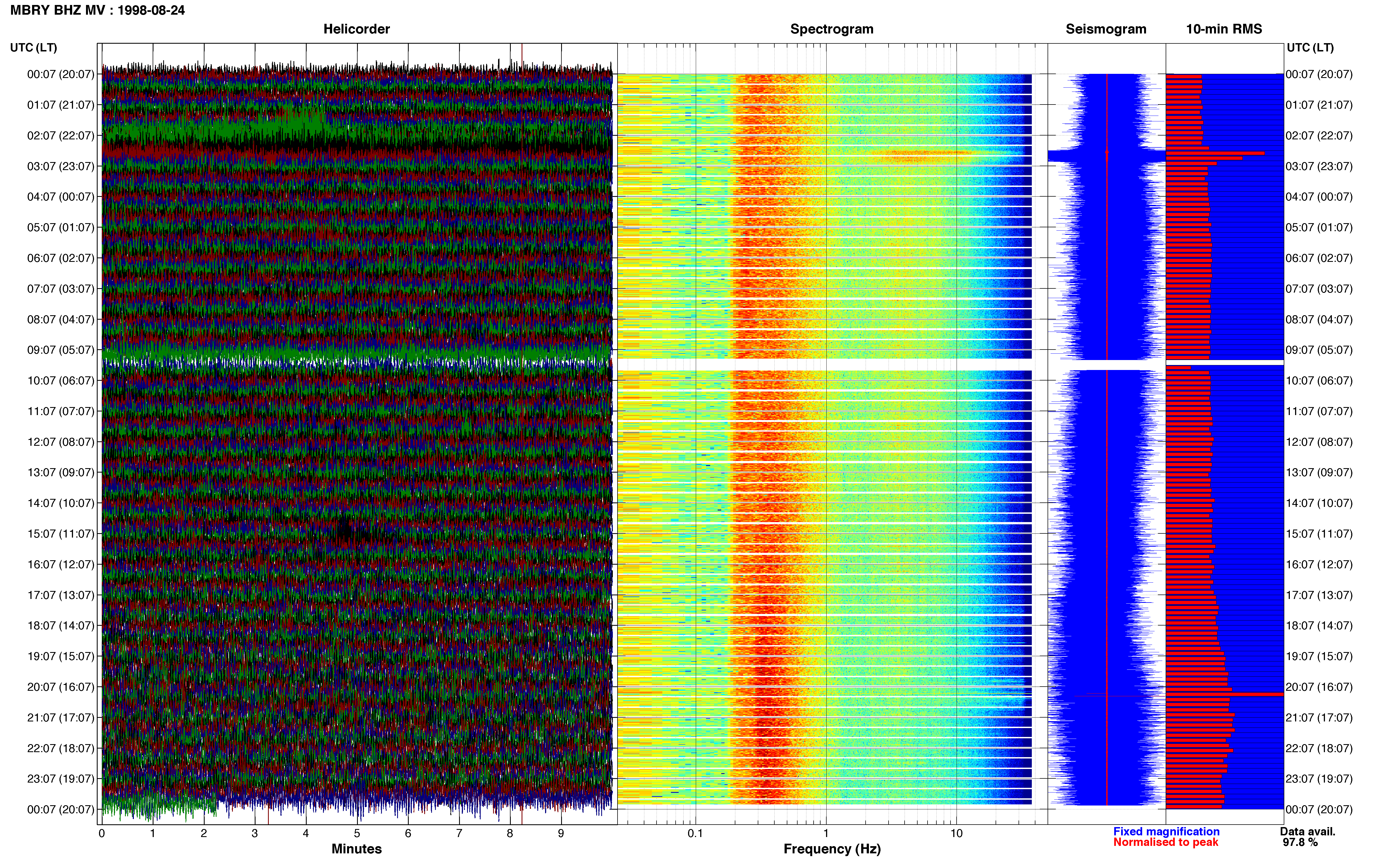Viewport: 1388px width, 868px height.
Task: Click left time label '05:07 (01:07)'
Action: 61,227
